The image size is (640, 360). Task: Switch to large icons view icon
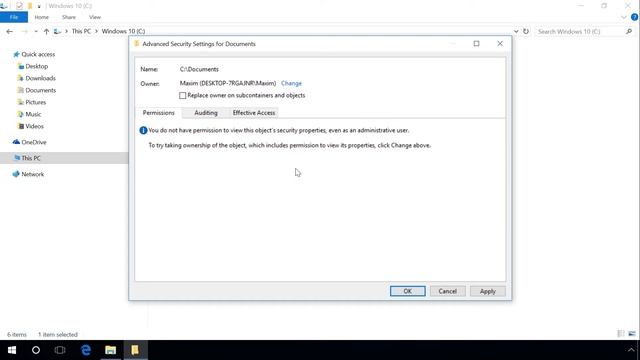tap(632, 334)
